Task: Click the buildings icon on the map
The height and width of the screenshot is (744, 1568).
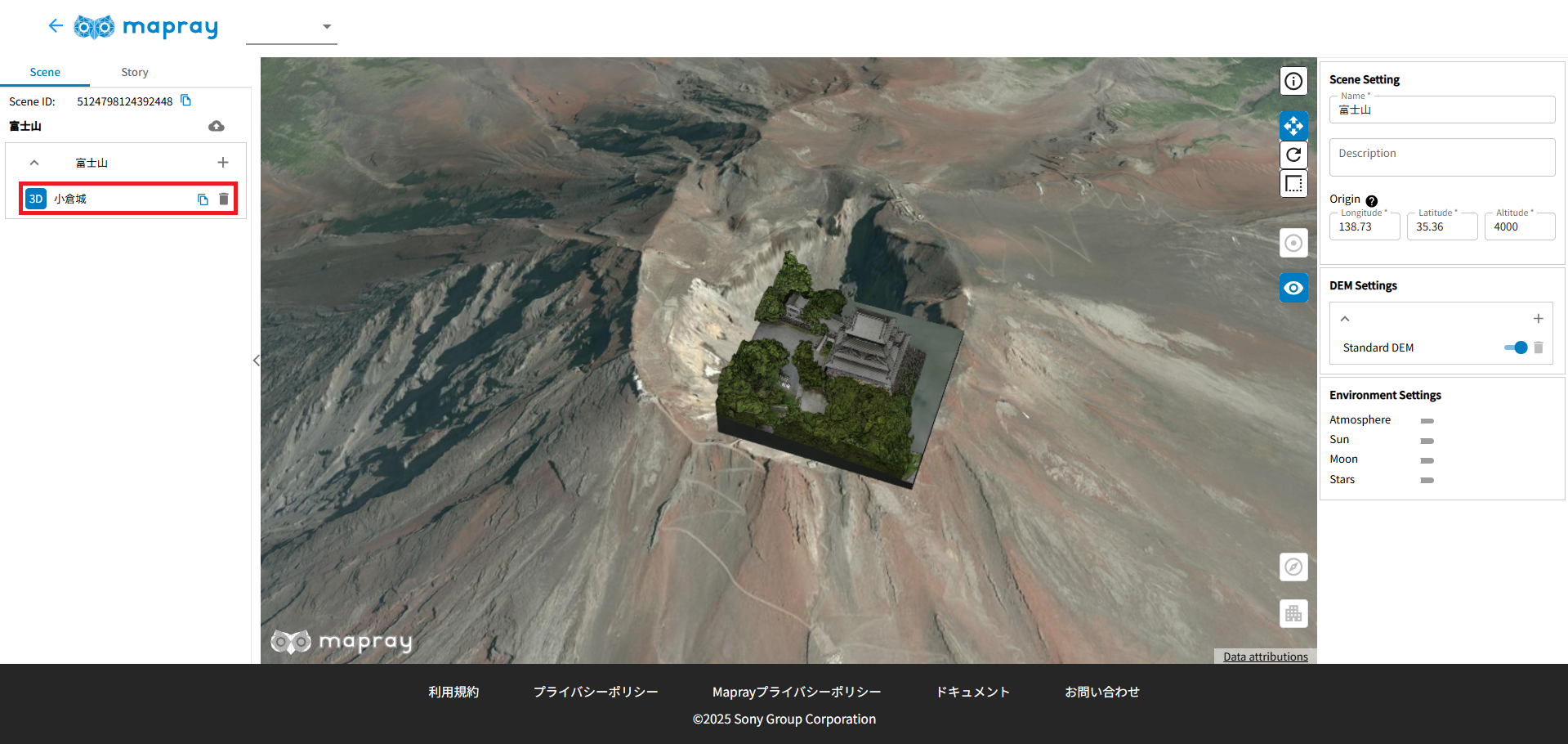Action: pos(1293,614)
